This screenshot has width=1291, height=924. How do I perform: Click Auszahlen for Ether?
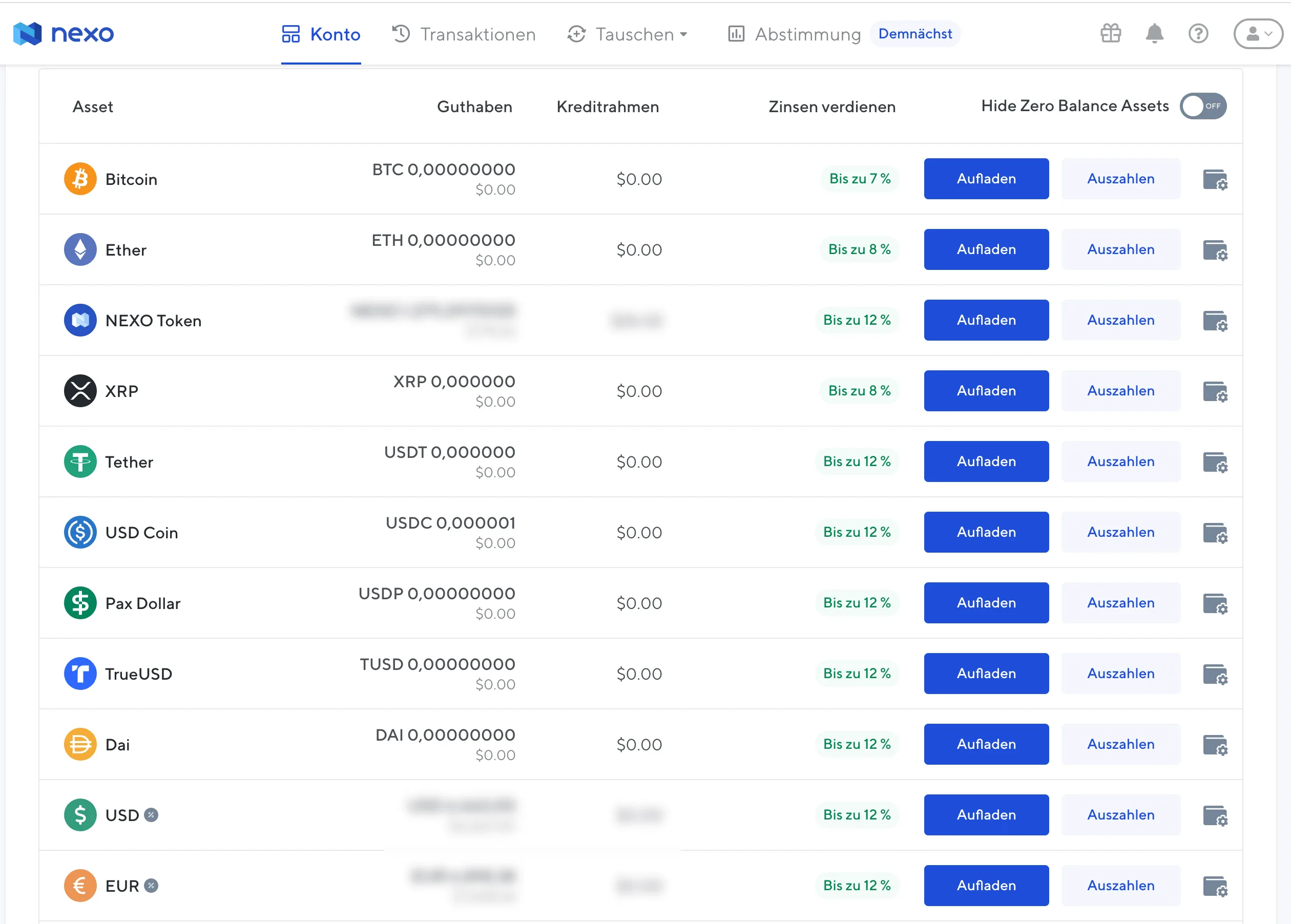point(1120,249)
